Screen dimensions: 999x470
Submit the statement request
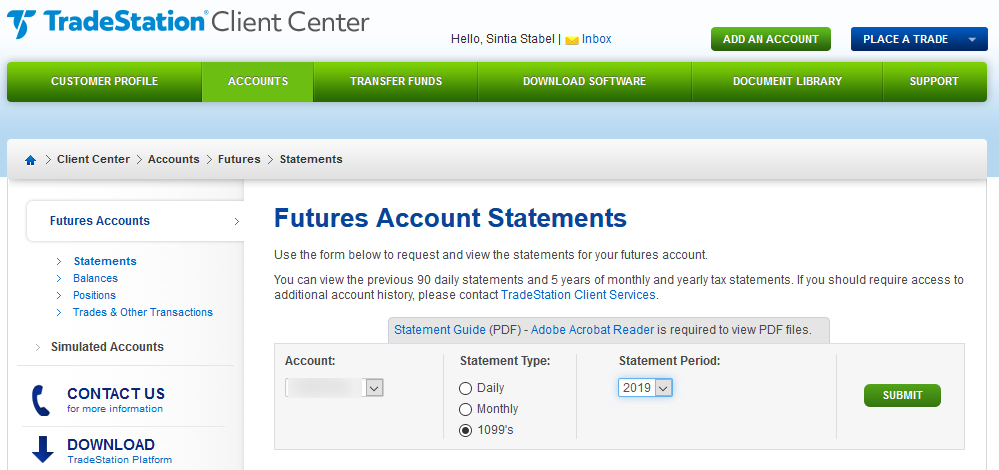[x=902, y=395]
